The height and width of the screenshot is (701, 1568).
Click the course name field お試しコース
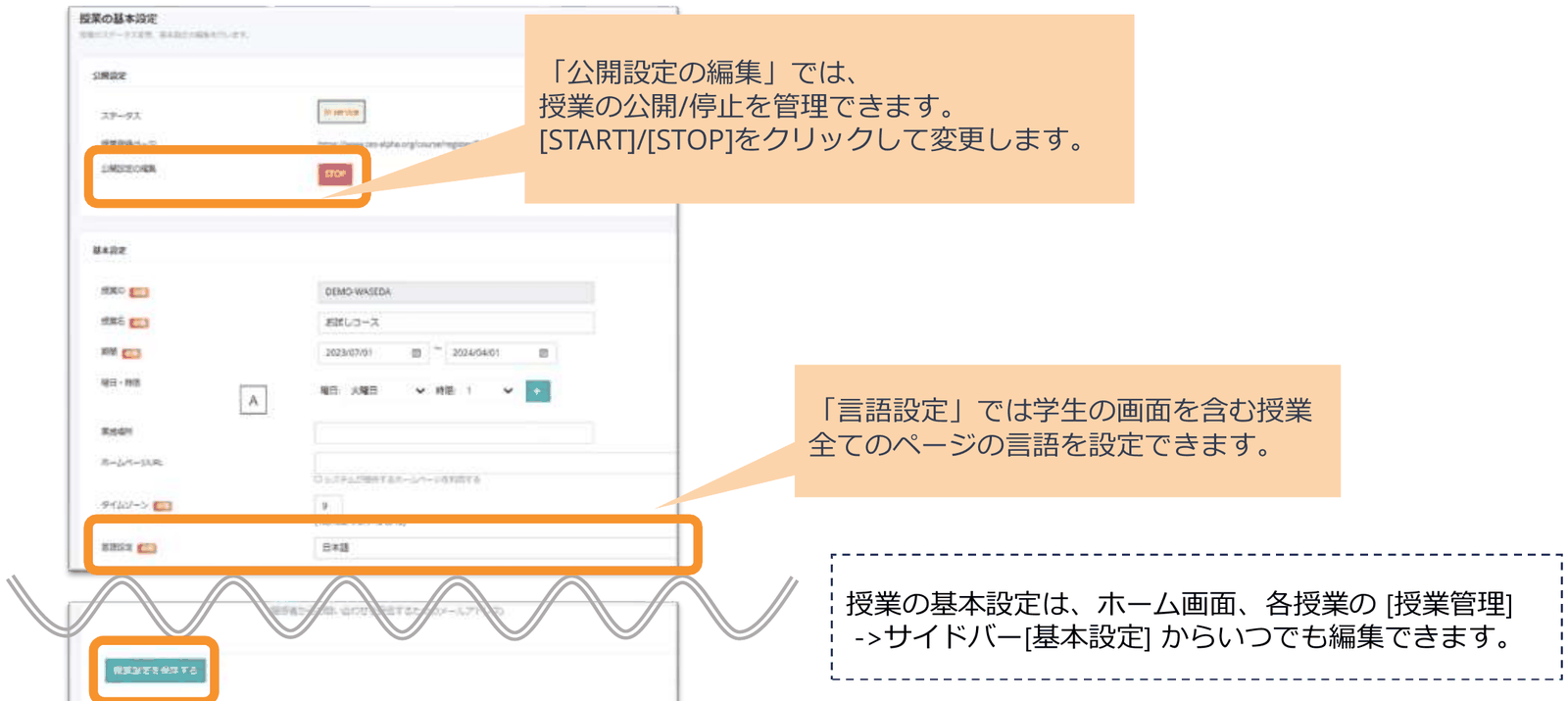coord(455,322)
